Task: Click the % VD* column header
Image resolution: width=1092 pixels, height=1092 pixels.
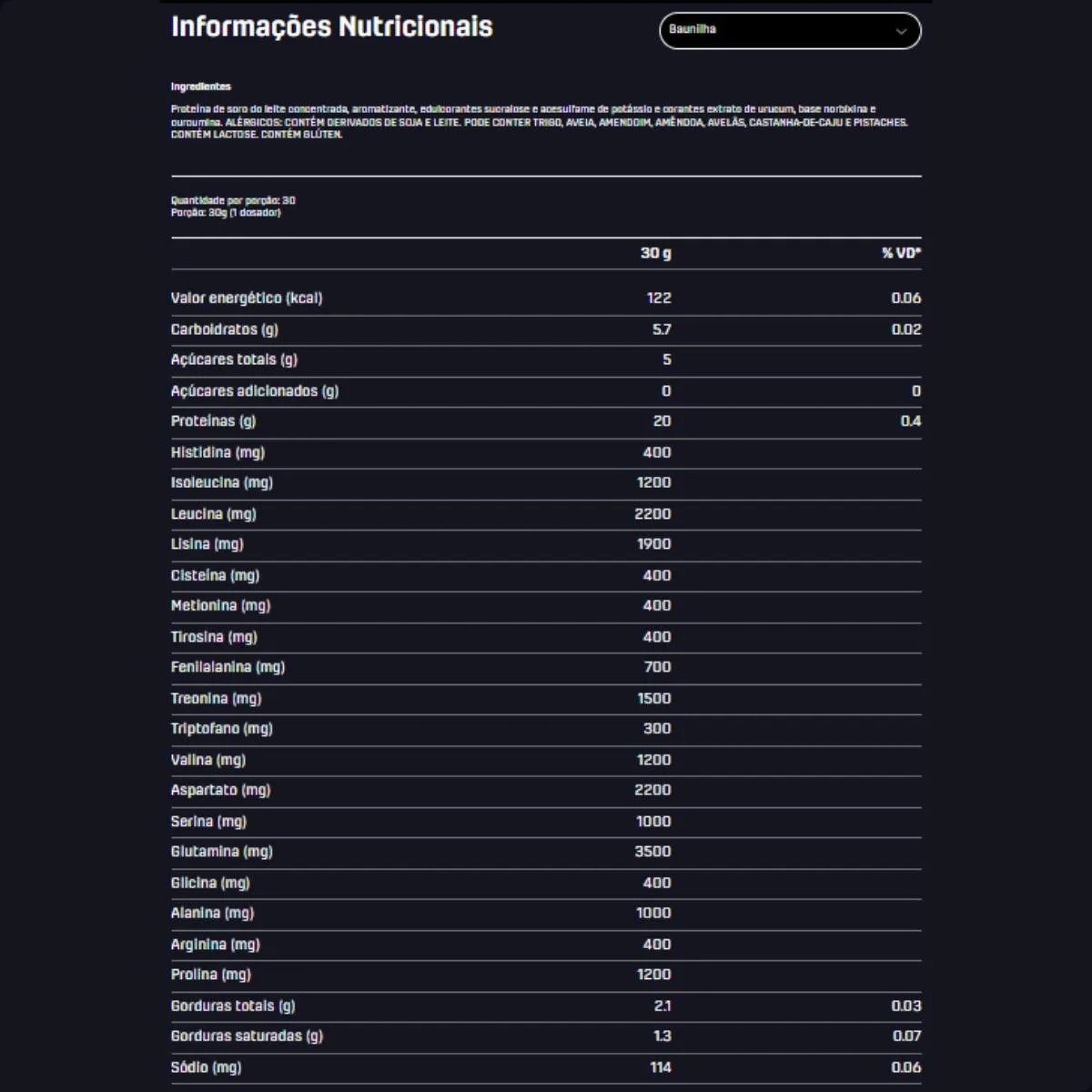Action: click(901, 253)
